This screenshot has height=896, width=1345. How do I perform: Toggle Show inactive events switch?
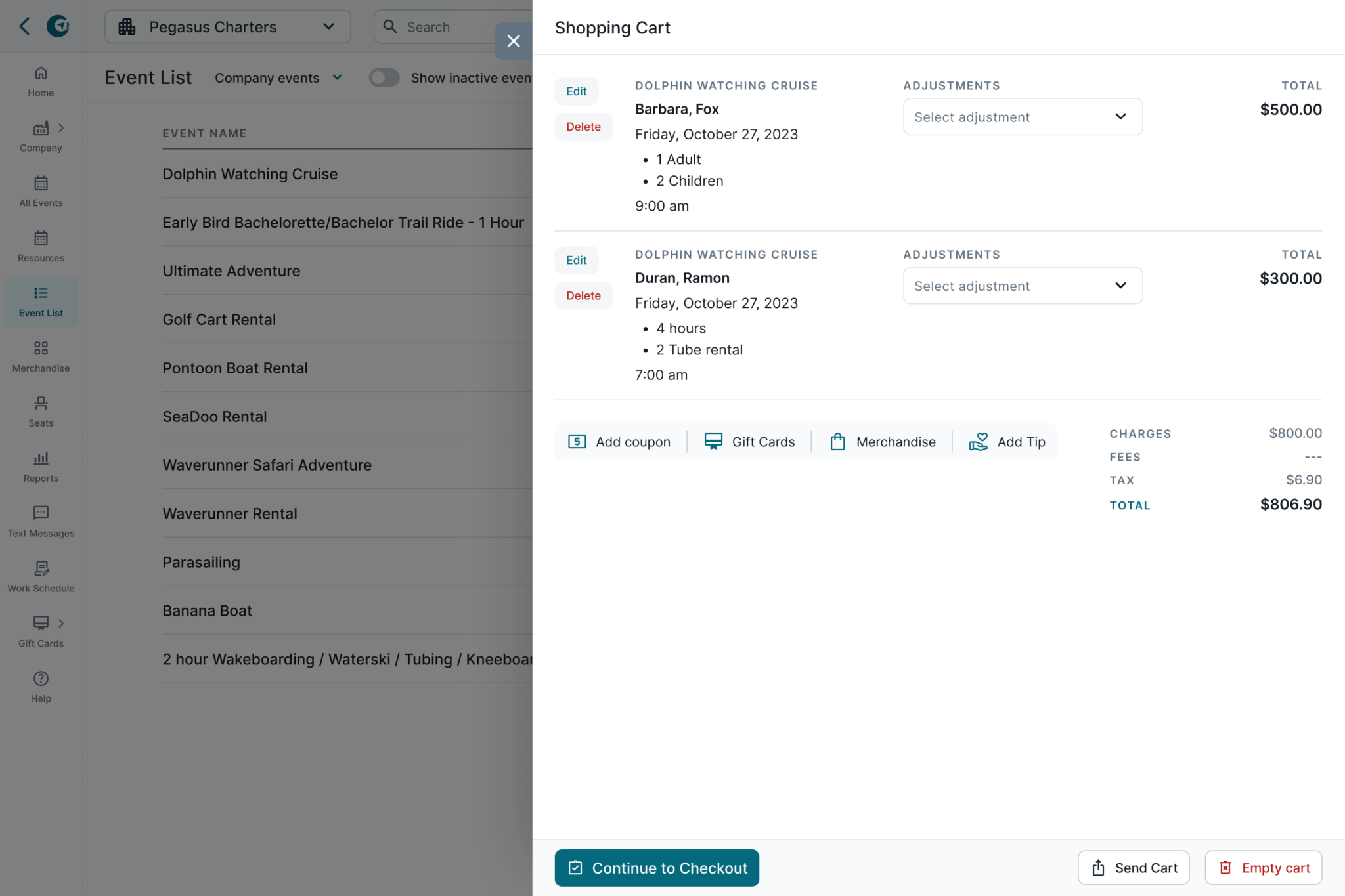[x=384, y=78]
